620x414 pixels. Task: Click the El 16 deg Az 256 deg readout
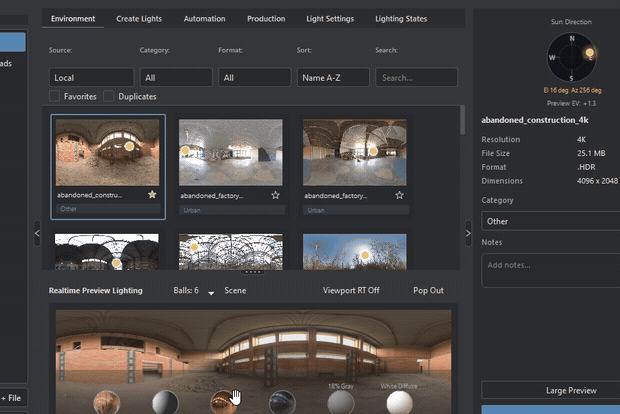[572, 90]
